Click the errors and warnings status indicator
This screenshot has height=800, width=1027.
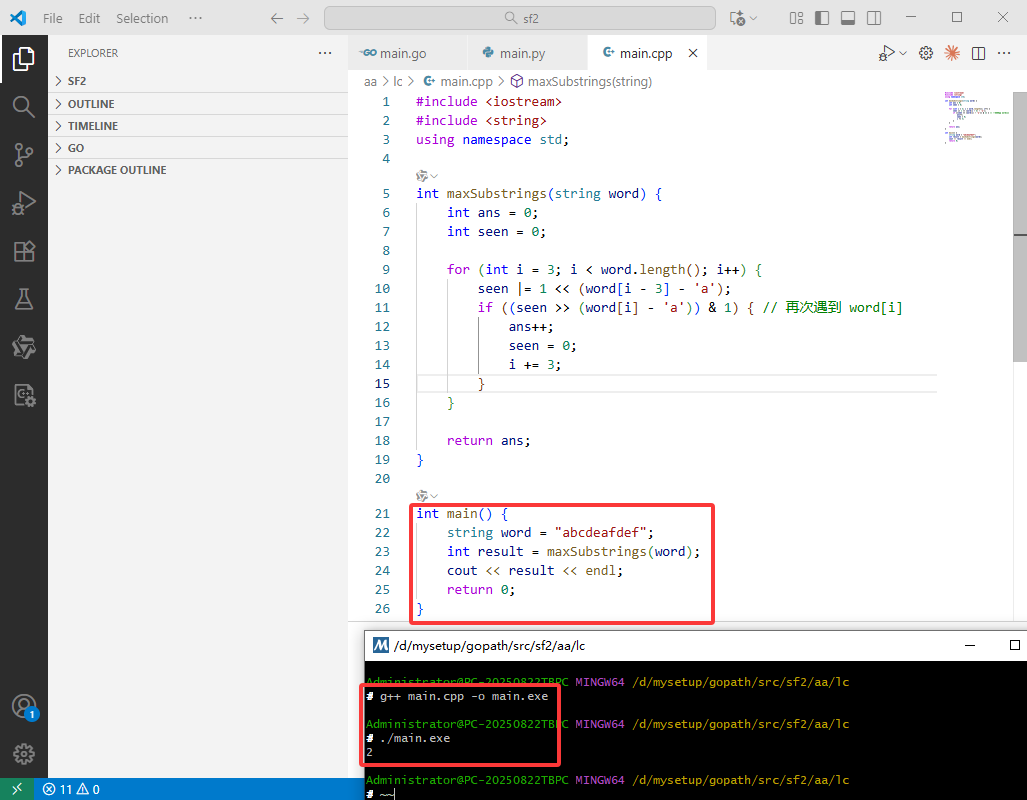[71, 790]
